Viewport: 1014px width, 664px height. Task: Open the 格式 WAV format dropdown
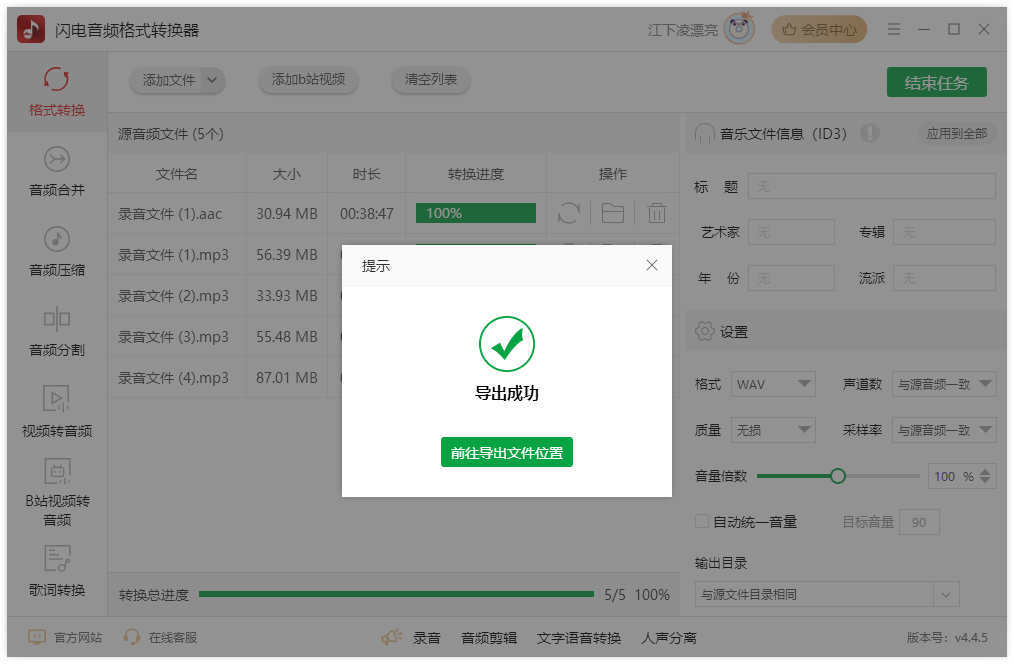tap(773, 383)
